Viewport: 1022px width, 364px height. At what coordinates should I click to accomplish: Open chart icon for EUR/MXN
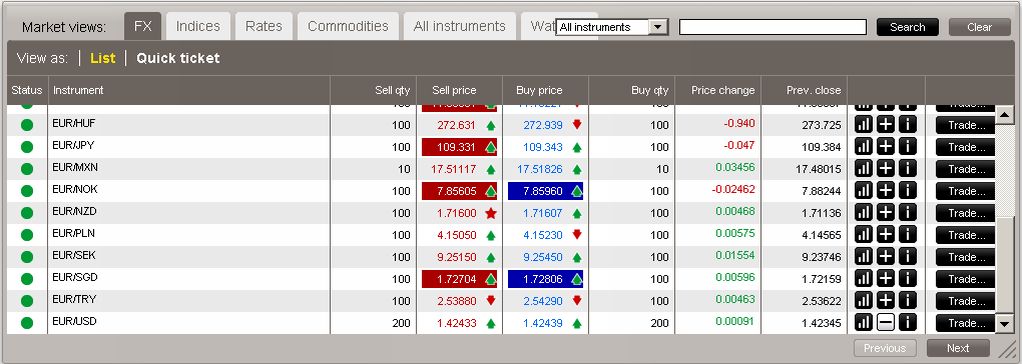pyautogui.click(x=863, y=169)
